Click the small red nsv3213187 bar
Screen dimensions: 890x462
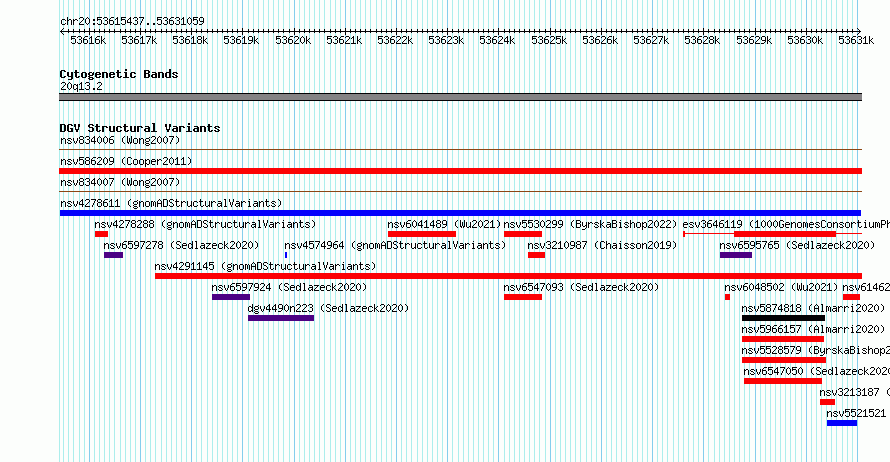(x=827, y=402)
